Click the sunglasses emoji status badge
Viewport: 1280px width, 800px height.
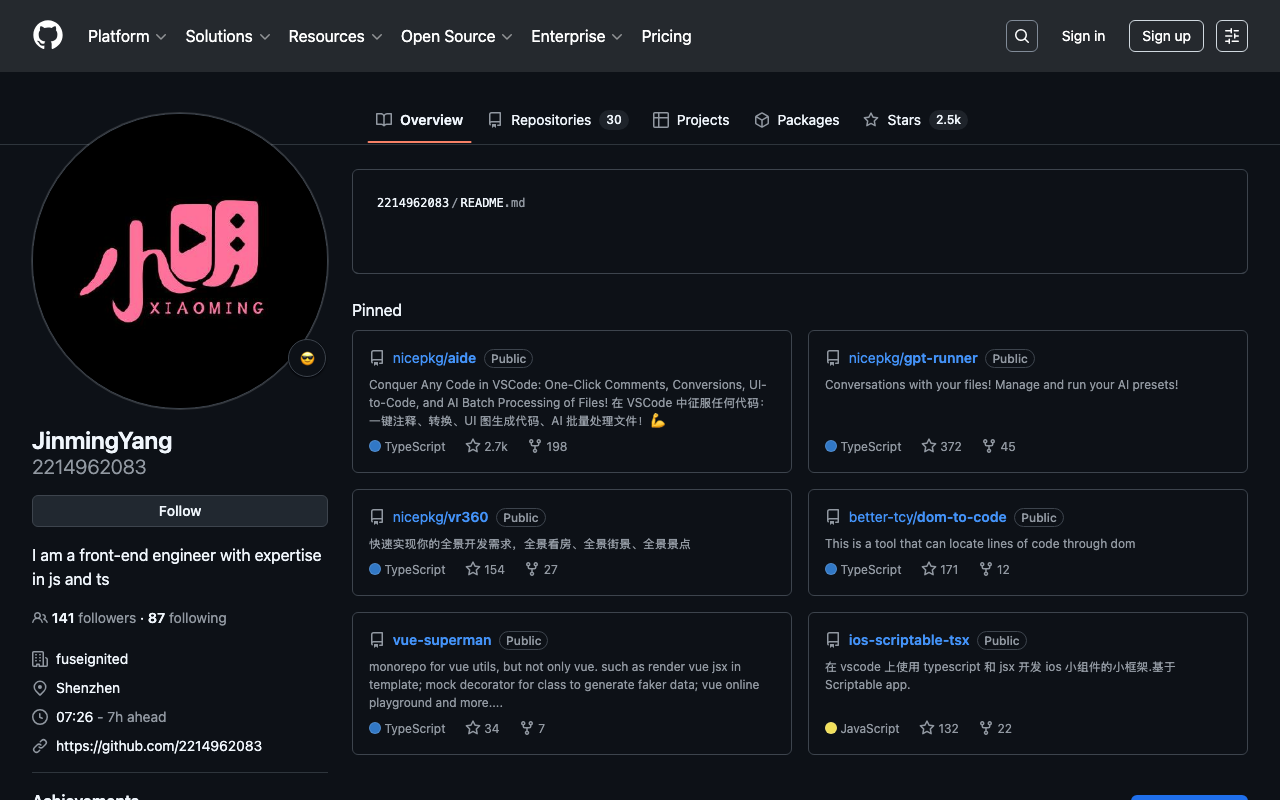(x=307, y=358)
